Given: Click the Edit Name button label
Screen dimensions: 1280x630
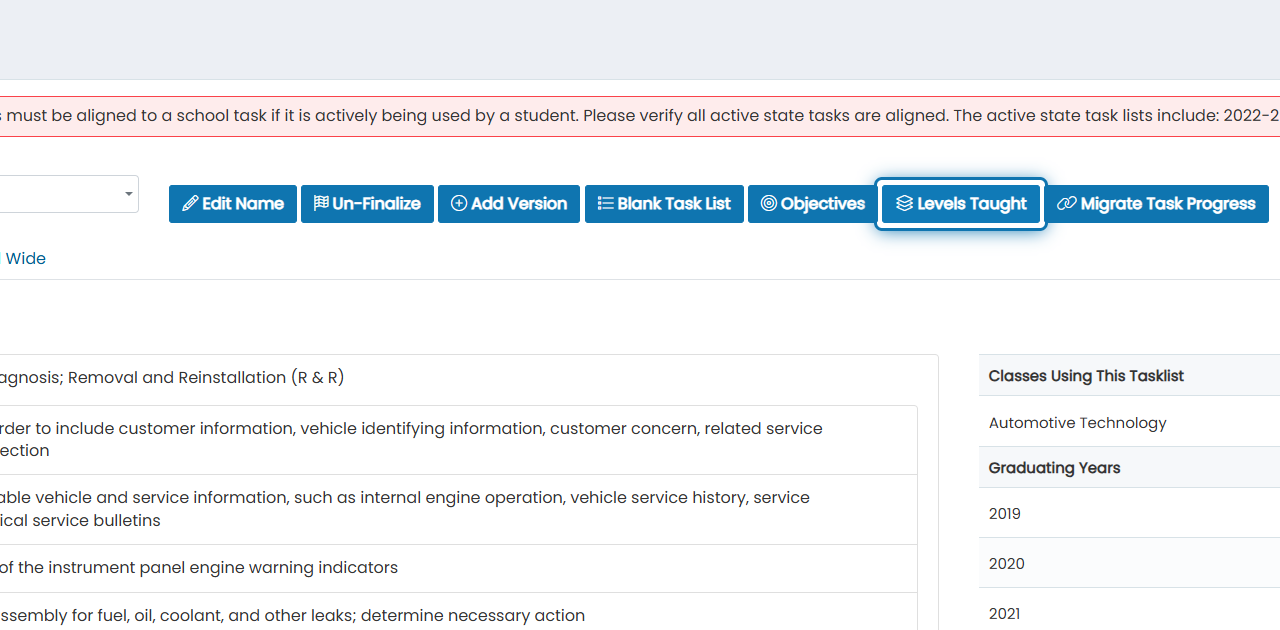Looking at the screenshot, I should 243,204.
